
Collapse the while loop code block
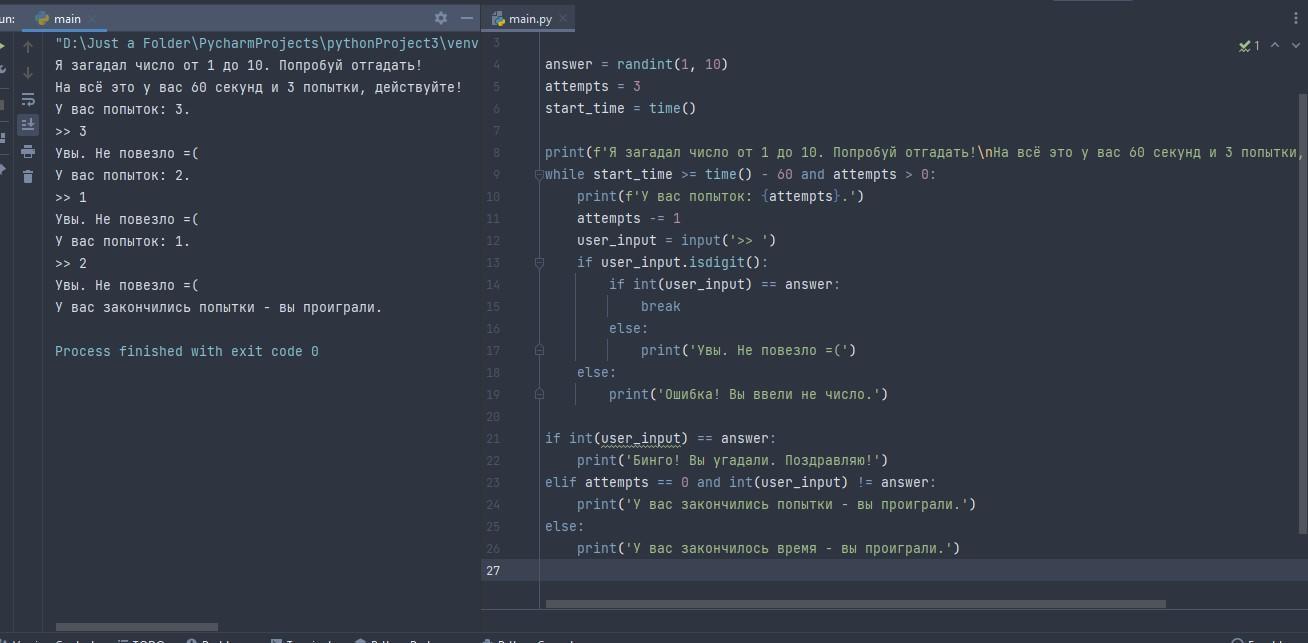click(x=539, y=175)
